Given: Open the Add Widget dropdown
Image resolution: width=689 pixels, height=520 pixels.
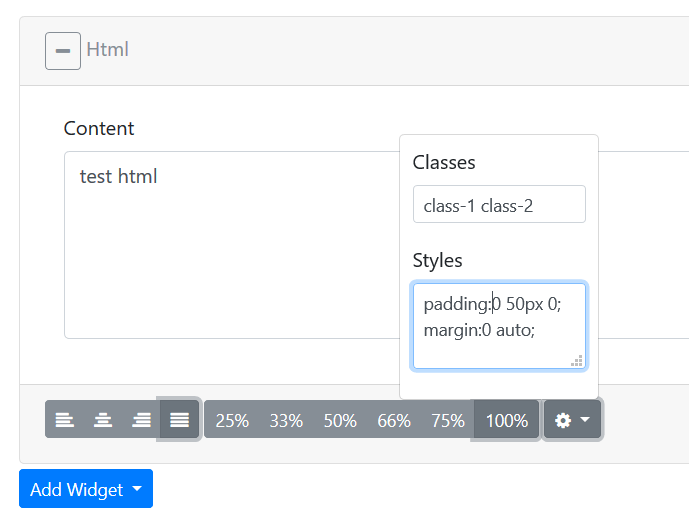Looking at the screenshot, I should tap(86, 489).
